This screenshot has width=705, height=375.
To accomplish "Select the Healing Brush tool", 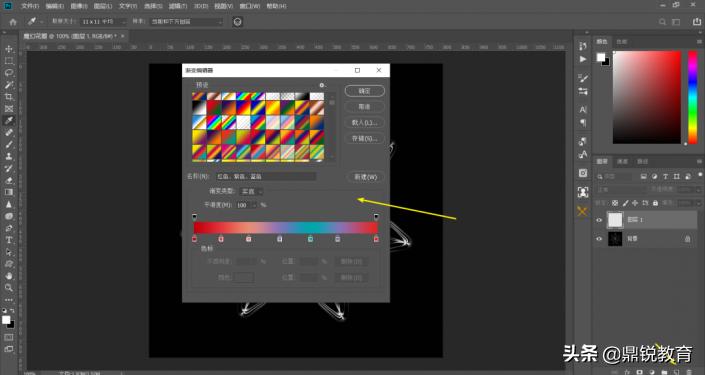I will click(9, 133).
